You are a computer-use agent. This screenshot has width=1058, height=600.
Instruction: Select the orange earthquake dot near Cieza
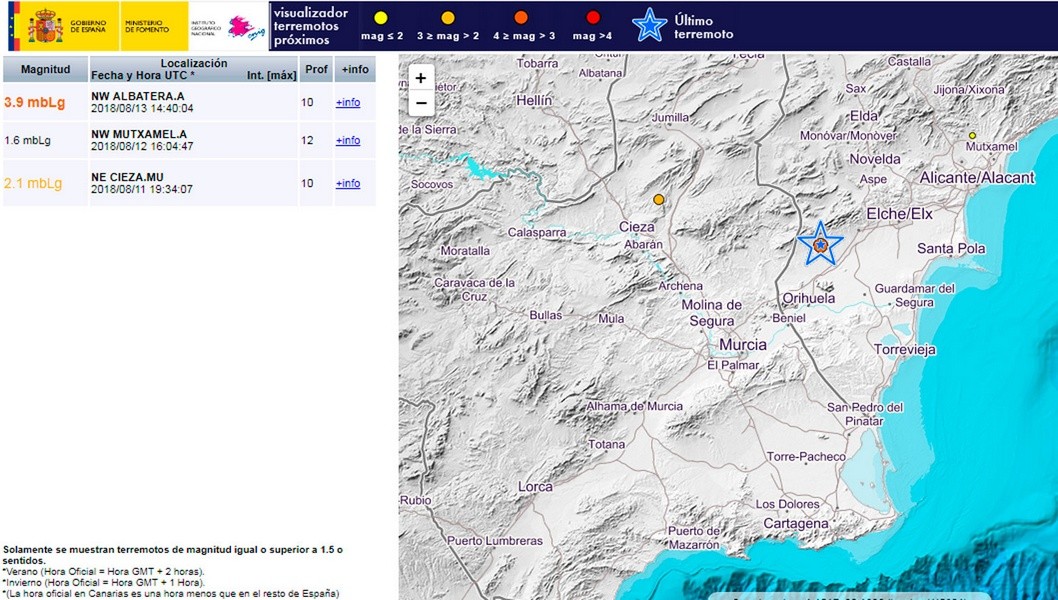[659, 199]
